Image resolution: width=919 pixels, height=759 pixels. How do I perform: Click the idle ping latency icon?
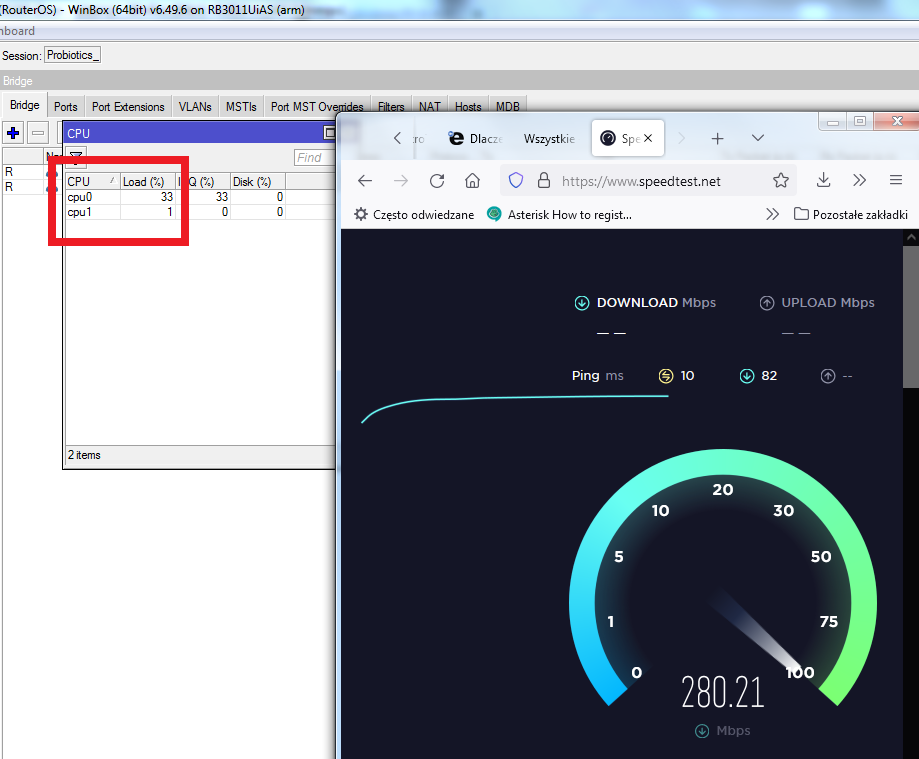pyautogui.click(x=666, y=376)
